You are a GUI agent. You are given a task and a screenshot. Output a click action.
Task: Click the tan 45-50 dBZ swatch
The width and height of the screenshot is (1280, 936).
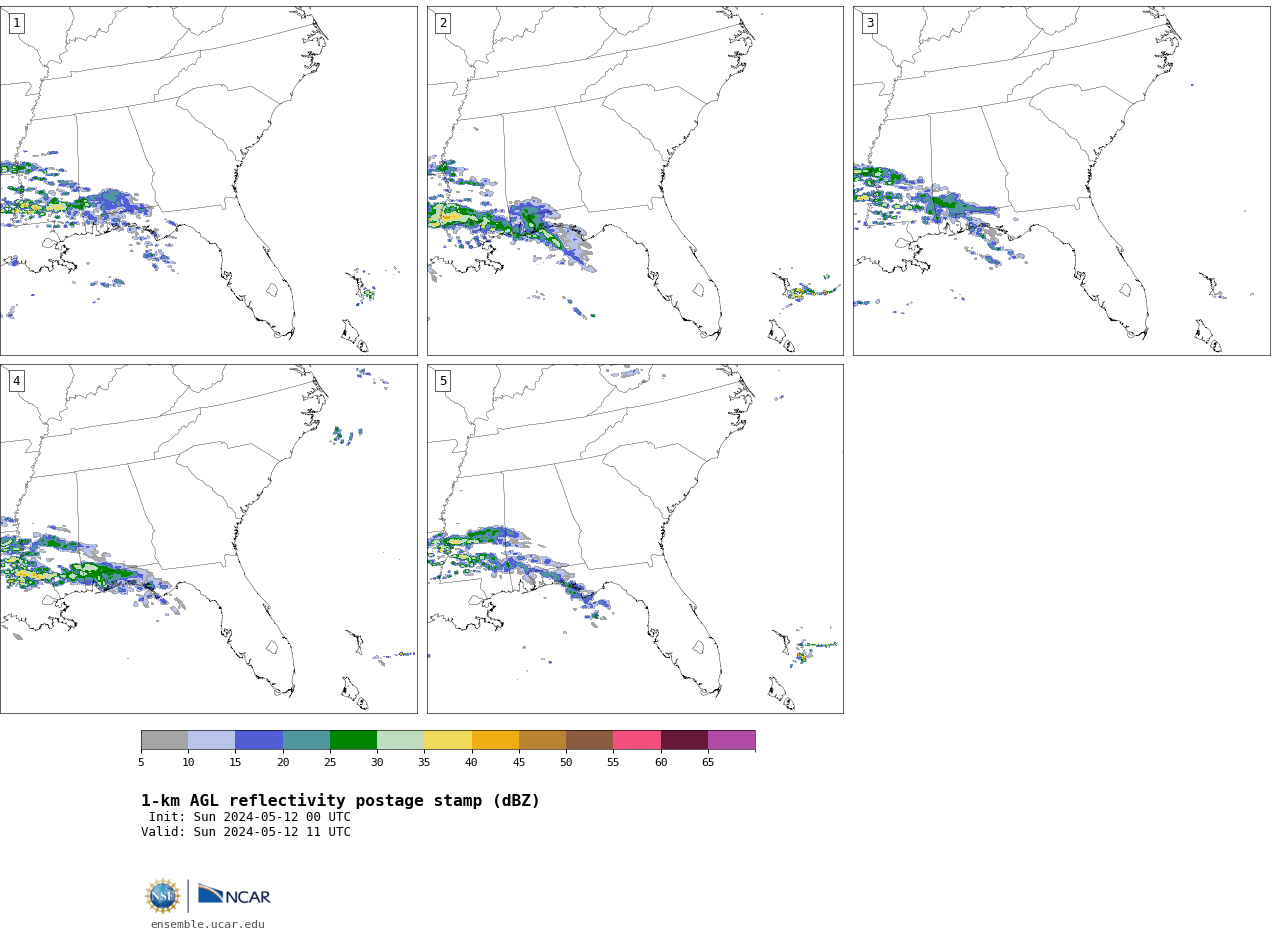542,740
